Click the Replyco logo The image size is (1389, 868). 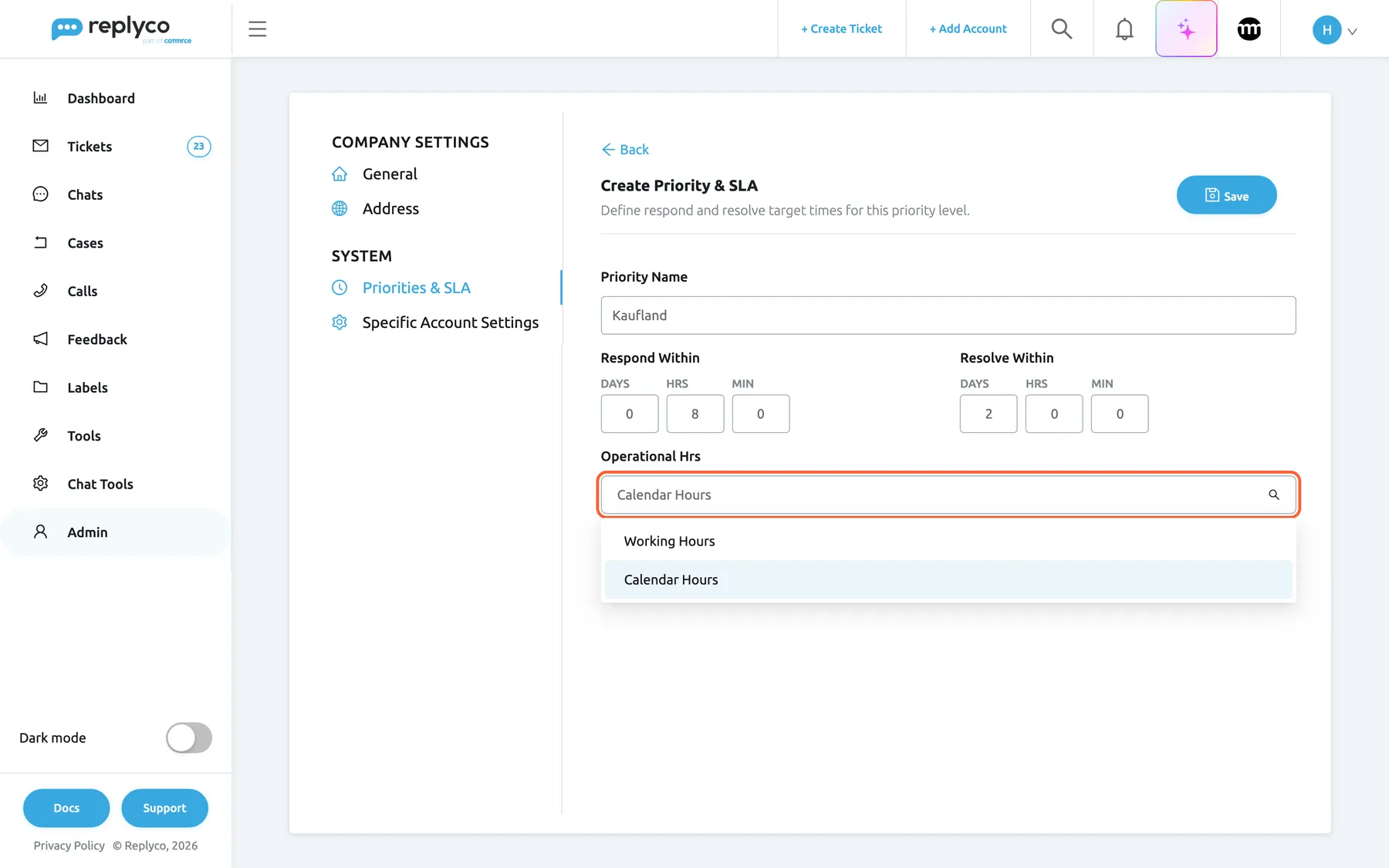point(121,29)
